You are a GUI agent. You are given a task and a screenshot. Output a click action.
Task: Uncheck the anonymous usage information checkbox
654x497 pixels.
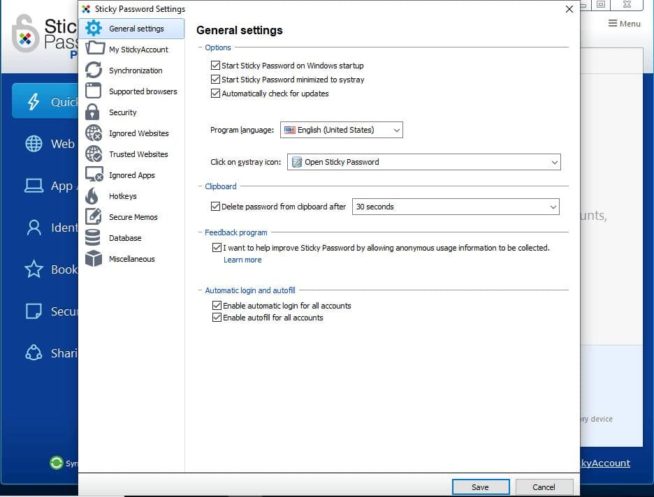click(x=216, y=248)
